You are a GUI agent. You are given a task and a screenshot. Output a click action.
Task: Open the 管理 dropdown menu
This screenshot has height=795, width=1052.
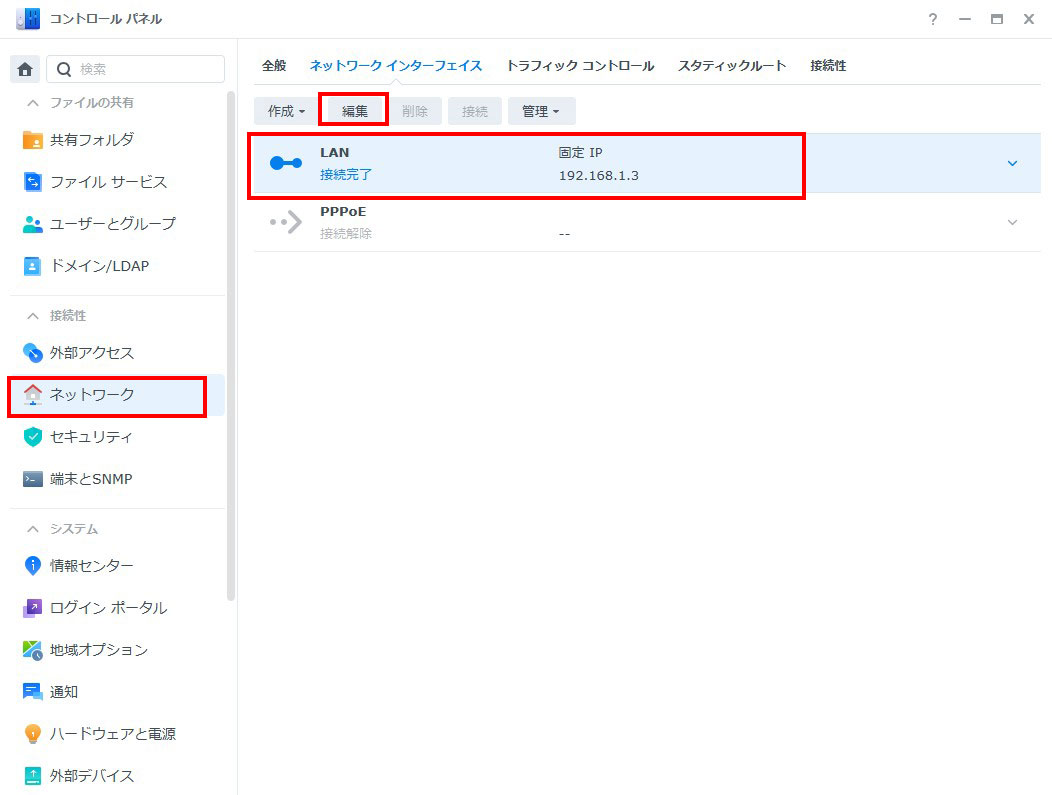tap(541, 111)
